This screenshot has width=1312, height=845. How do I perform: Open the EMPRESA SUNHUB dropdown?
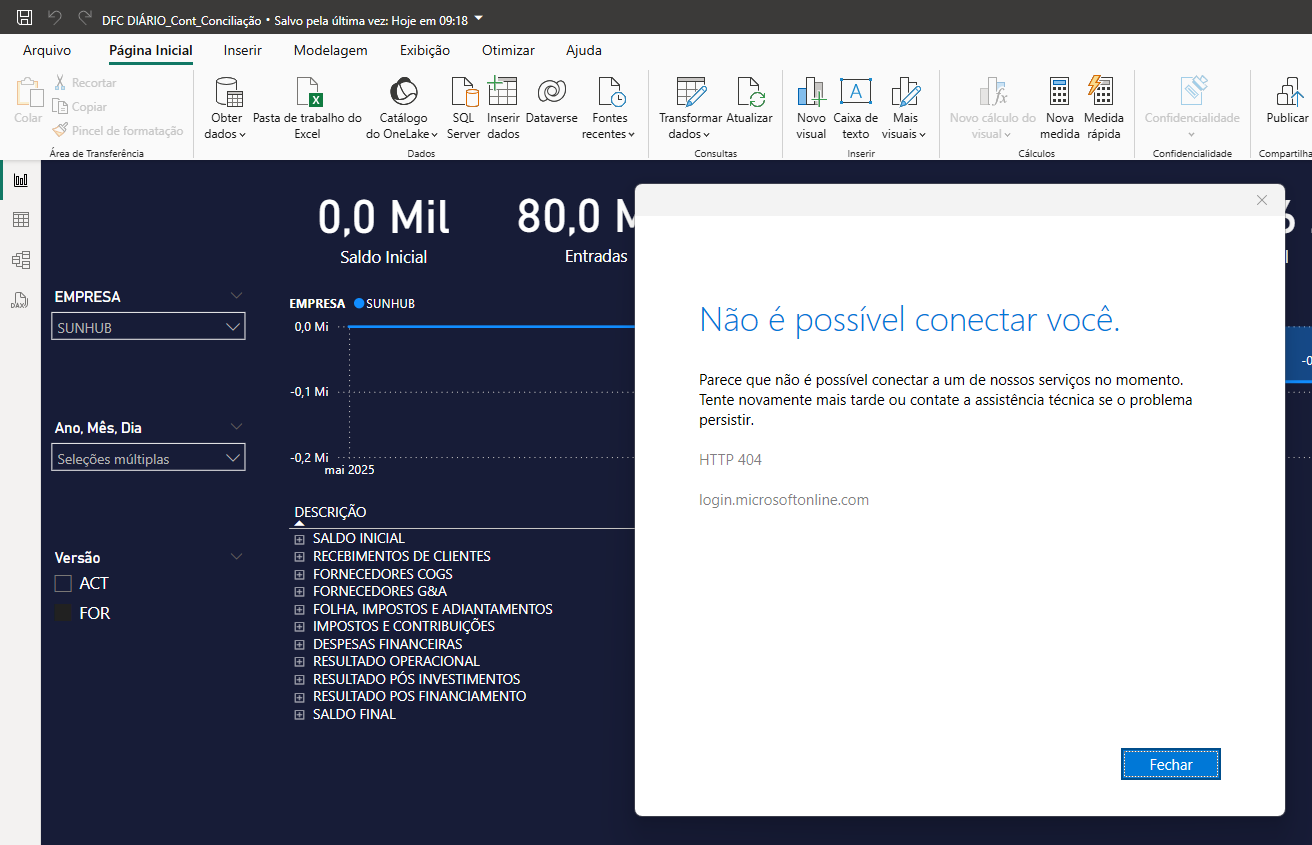pyautogui.click(x=148, y=327)
